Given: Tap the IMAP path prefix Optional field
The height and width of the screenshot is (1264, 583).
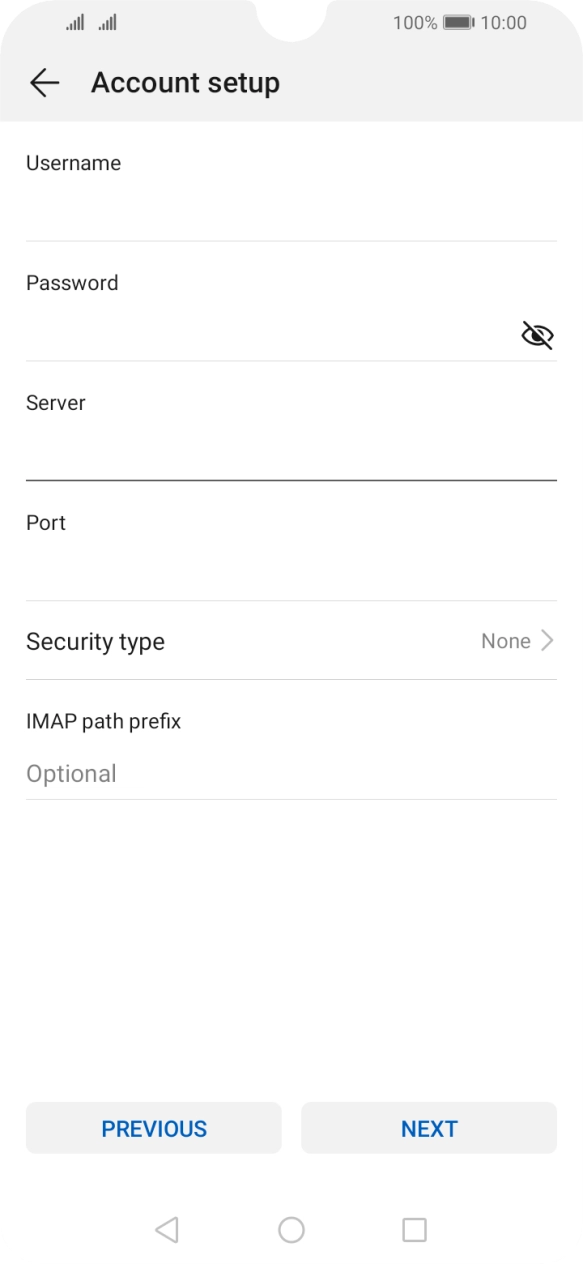Looking at the screenshot, I should tap(291, 773).
